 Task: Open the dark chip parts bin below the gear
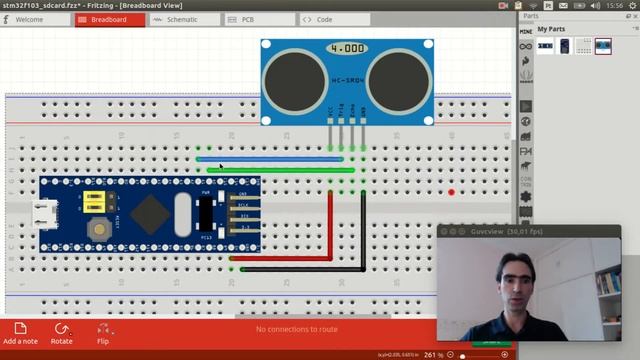click(526, 211)
